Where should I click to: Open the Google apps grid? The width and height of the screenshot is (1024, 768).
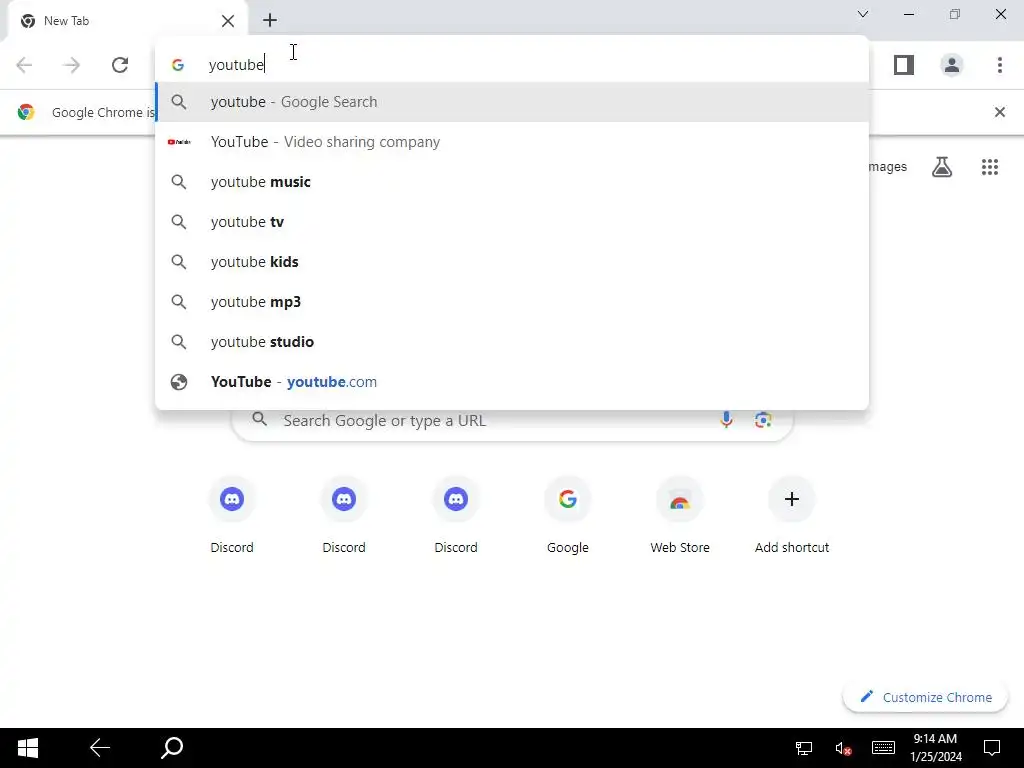[x=989, y=167]
